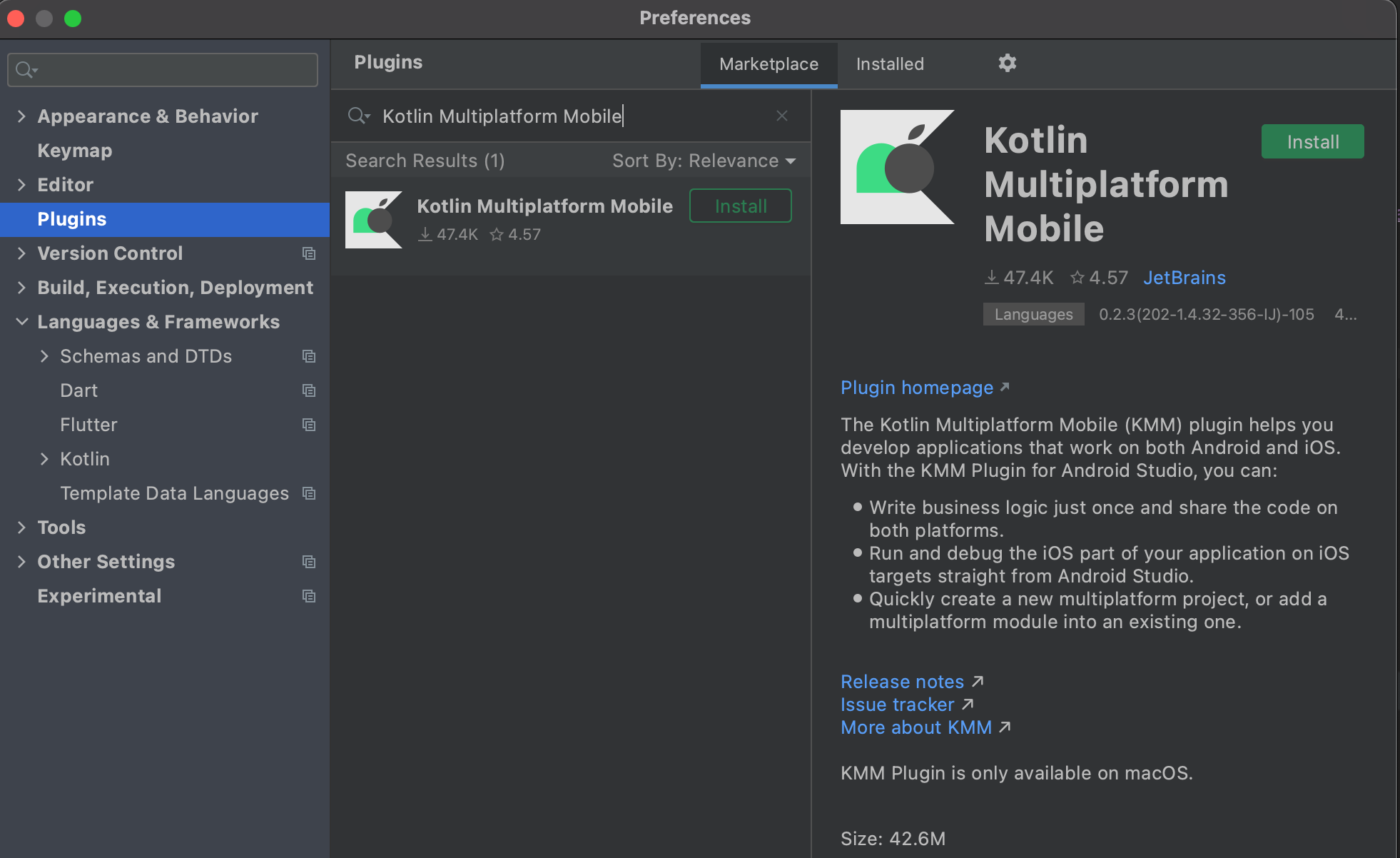The image size is (1400, 858).
Task: Click the Kotlin Multiplatform Mobile logo in results
Action: pyautogui.click(x=373, y=220)
